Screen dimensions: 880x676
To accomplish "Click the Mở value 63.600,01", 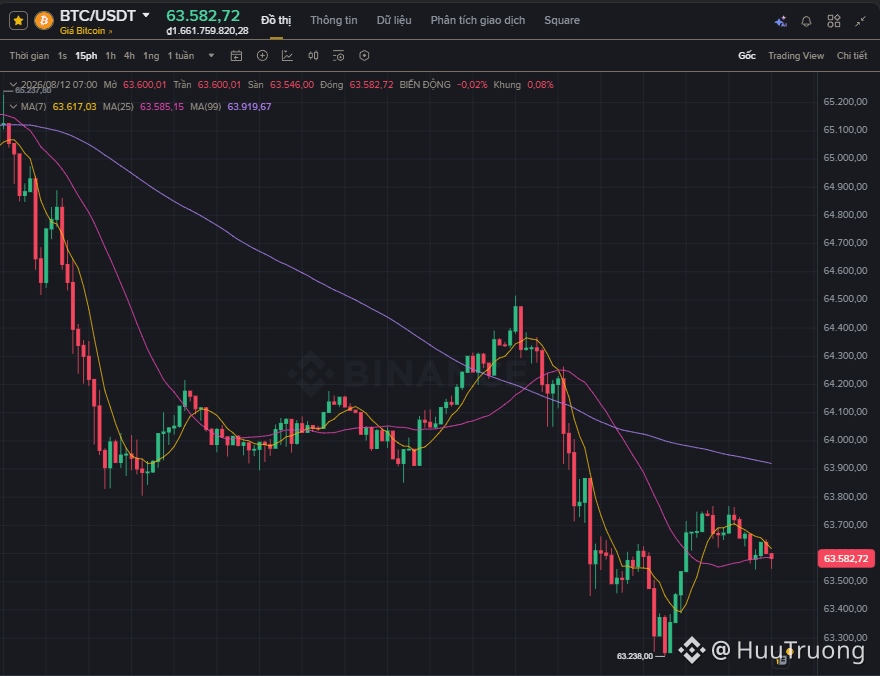I will click(145, 85).
